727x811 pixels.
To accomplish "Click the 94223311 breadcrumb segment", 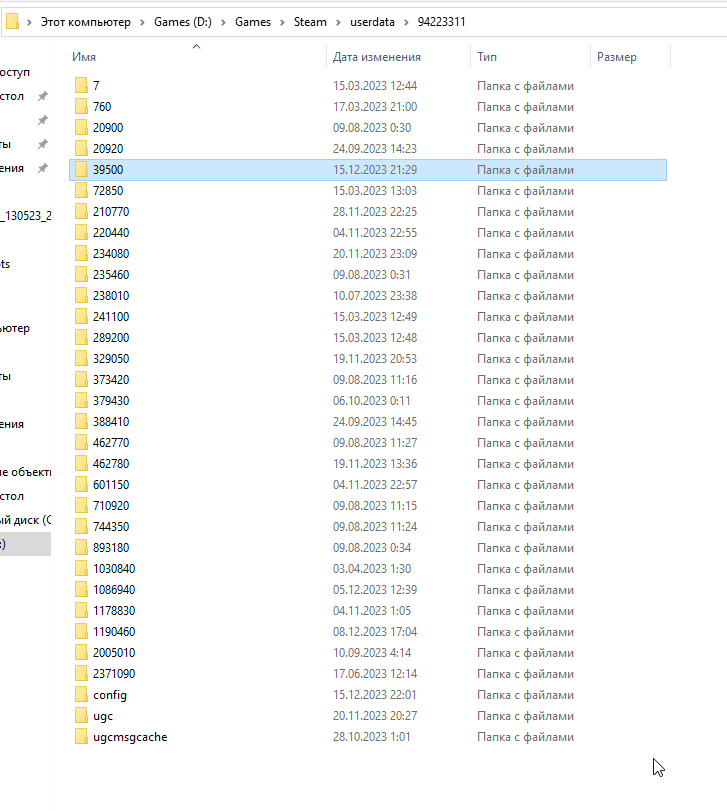I will coord(442,22).
